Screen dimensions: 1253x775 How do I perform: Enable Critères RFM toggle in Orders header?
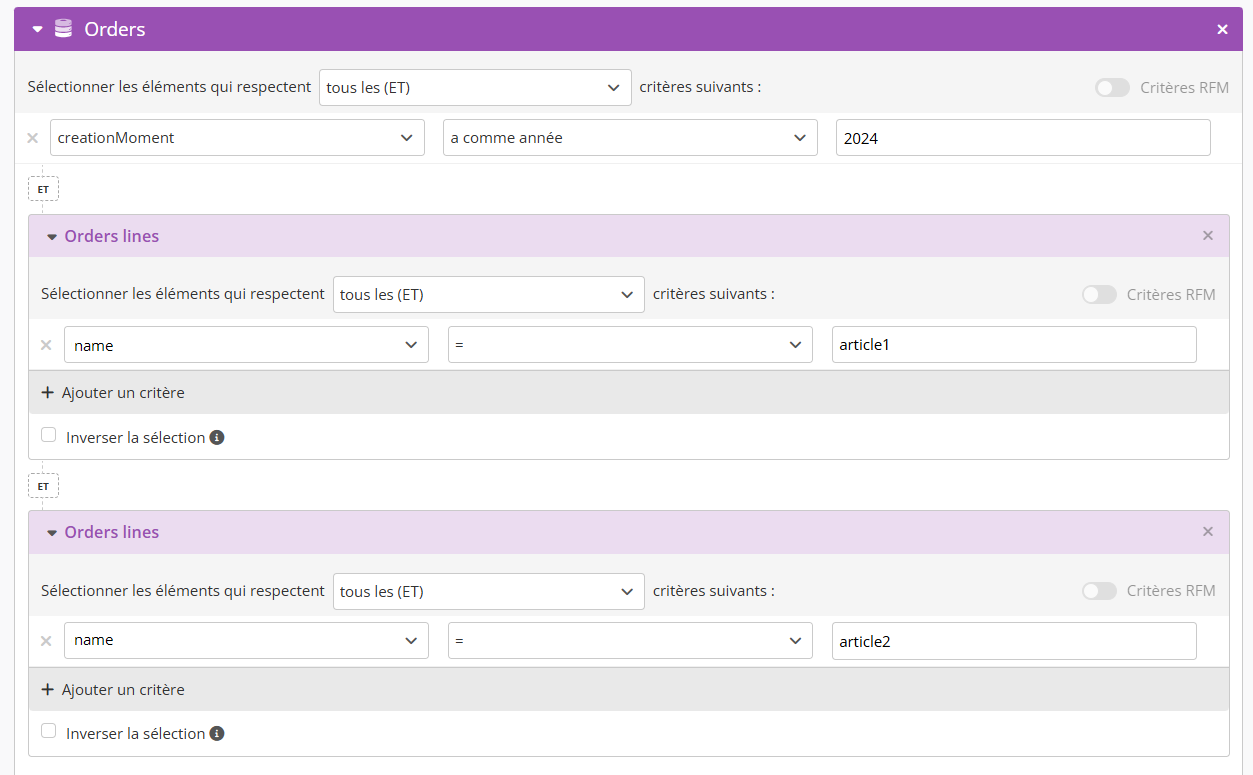click(x=1112, y=88)
